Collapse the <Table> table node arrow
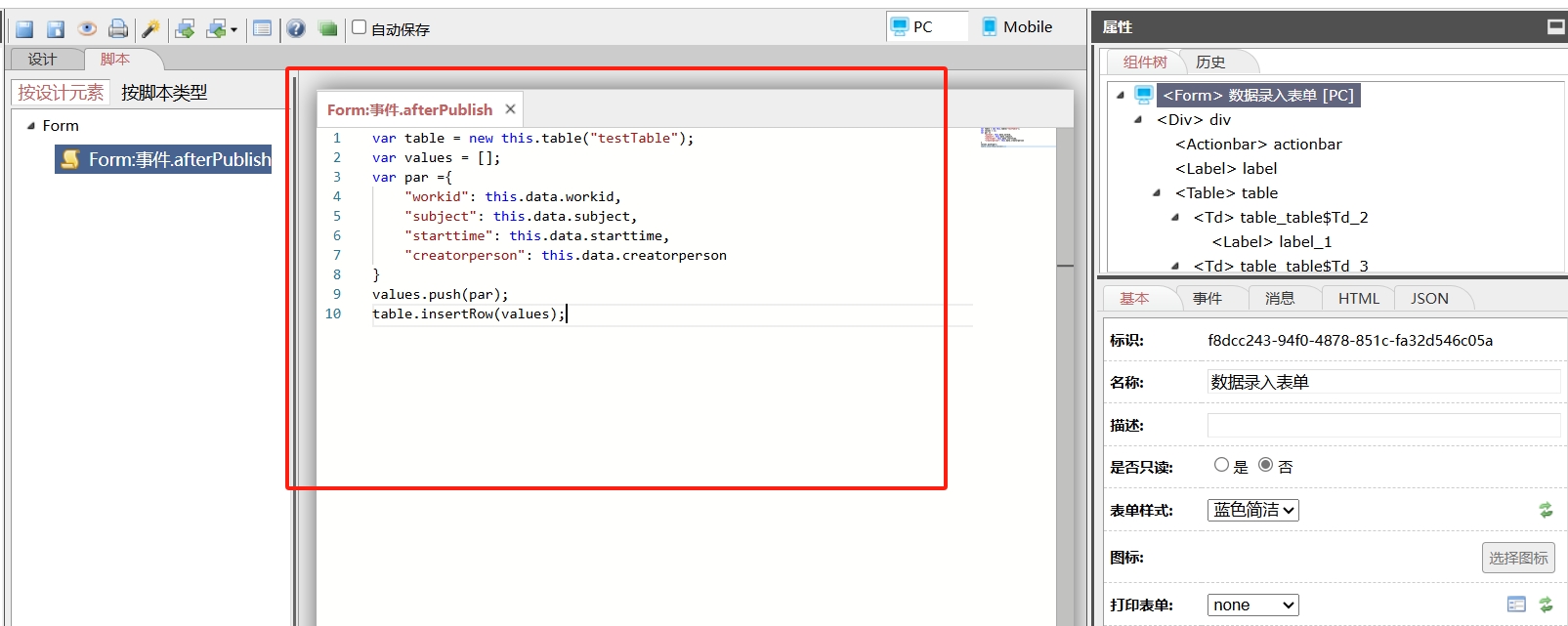The width and height of the screenshot is (1568, 626). [x=1157, y=192]
